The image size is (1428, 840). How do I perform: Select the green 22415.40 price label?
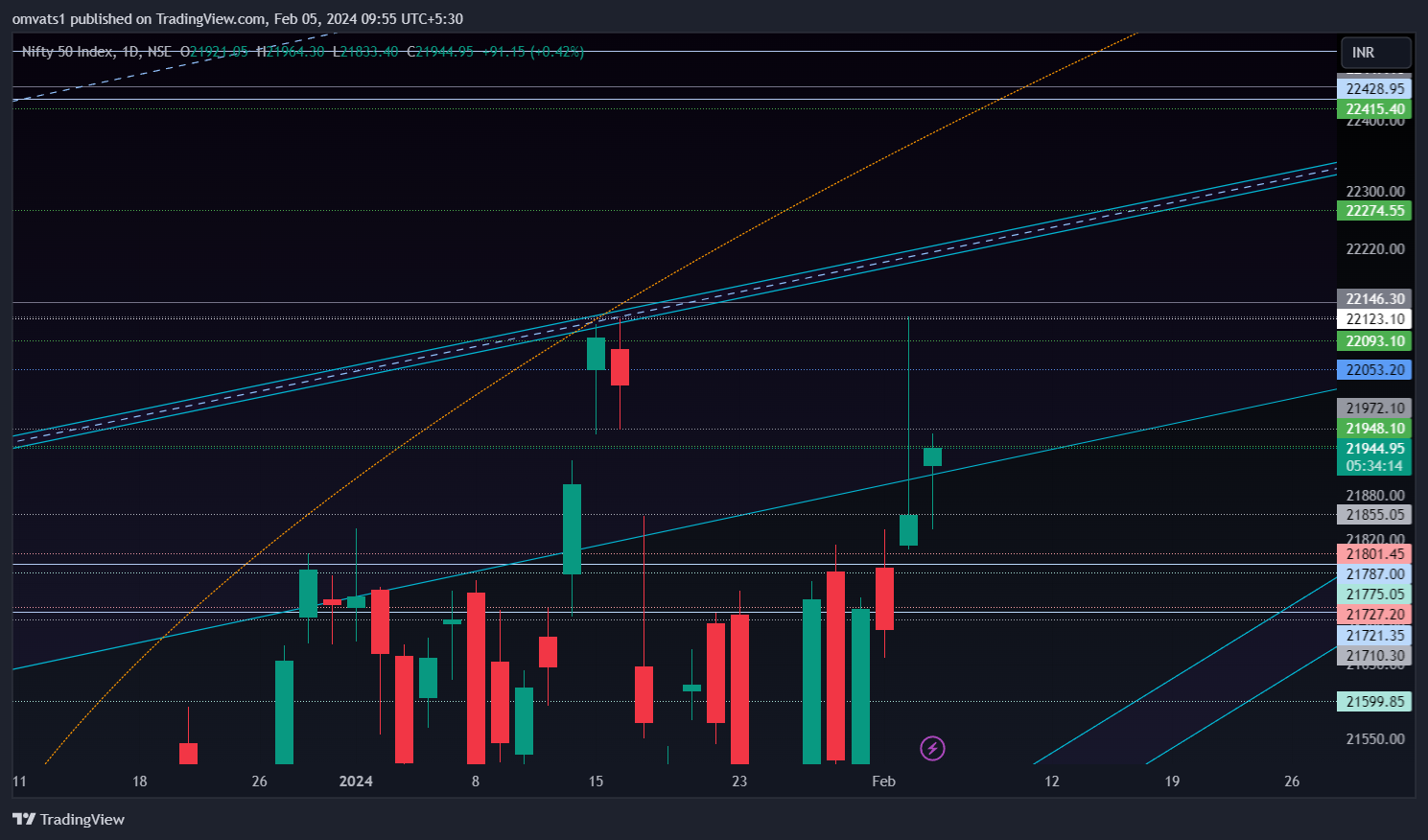point(1374,109)
